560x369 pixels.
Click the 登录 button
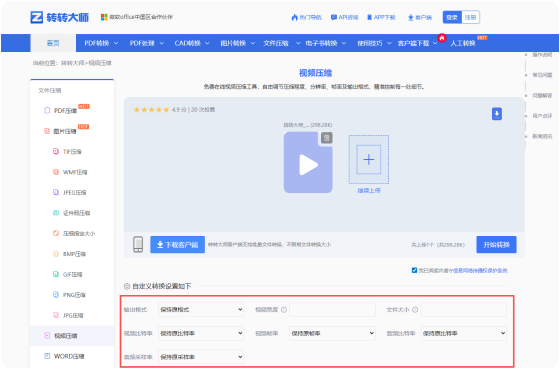coord(452,17)
